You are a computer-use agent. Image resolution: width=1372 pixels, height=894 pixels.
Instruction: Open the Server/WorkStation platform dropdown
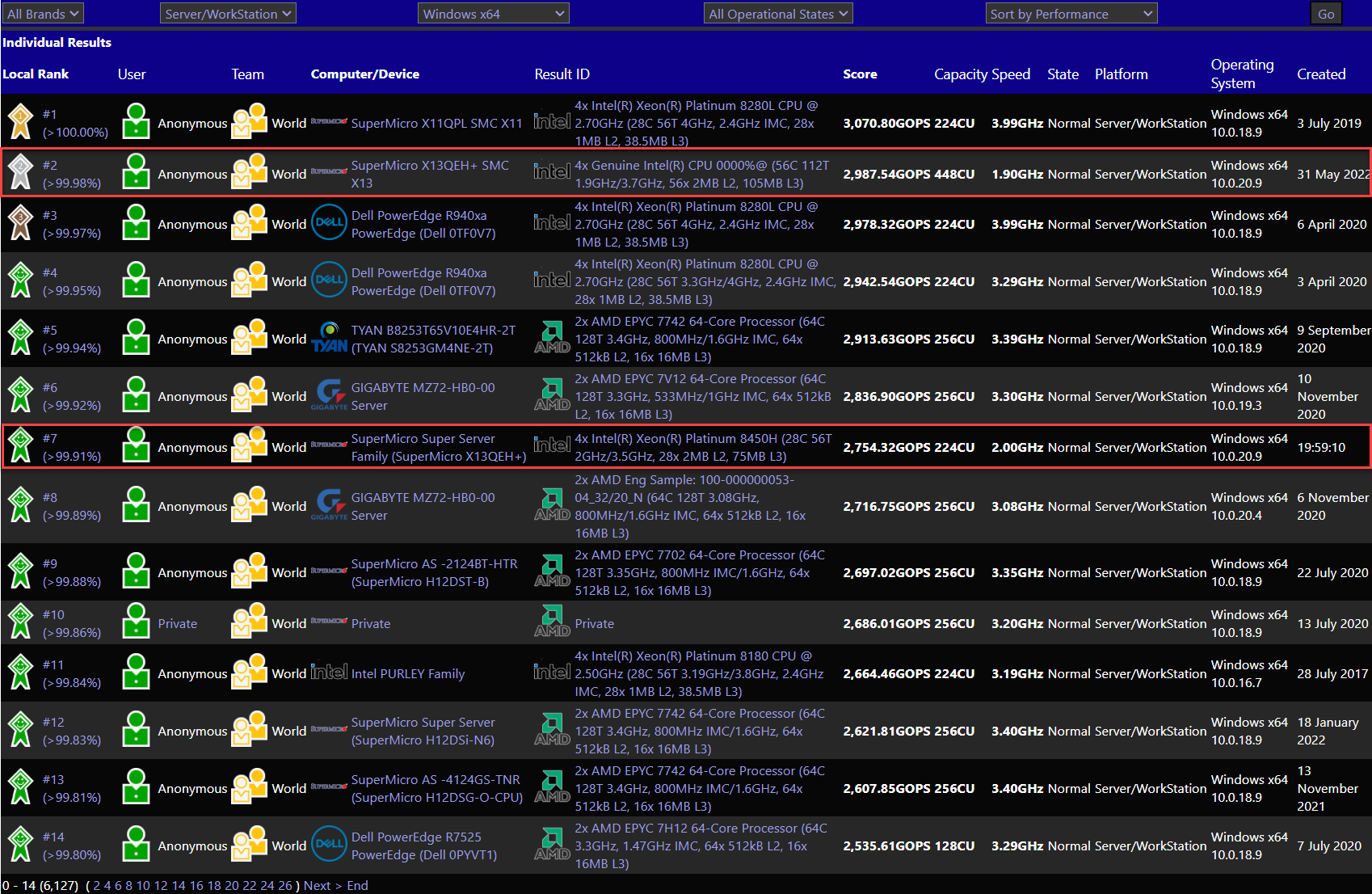click(x=228, y=14)
